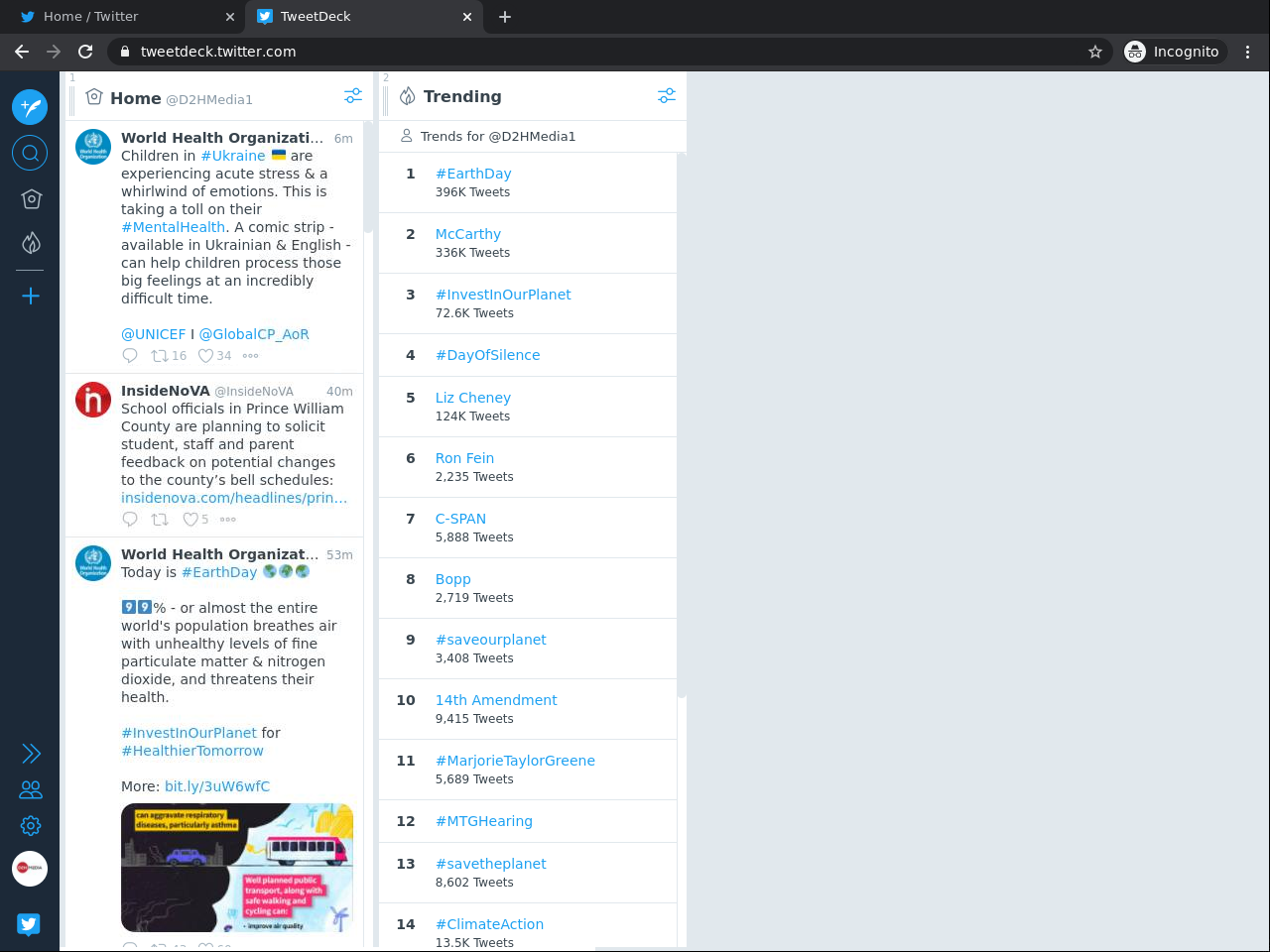Open the search icon in the sidebar

point(30,153)
